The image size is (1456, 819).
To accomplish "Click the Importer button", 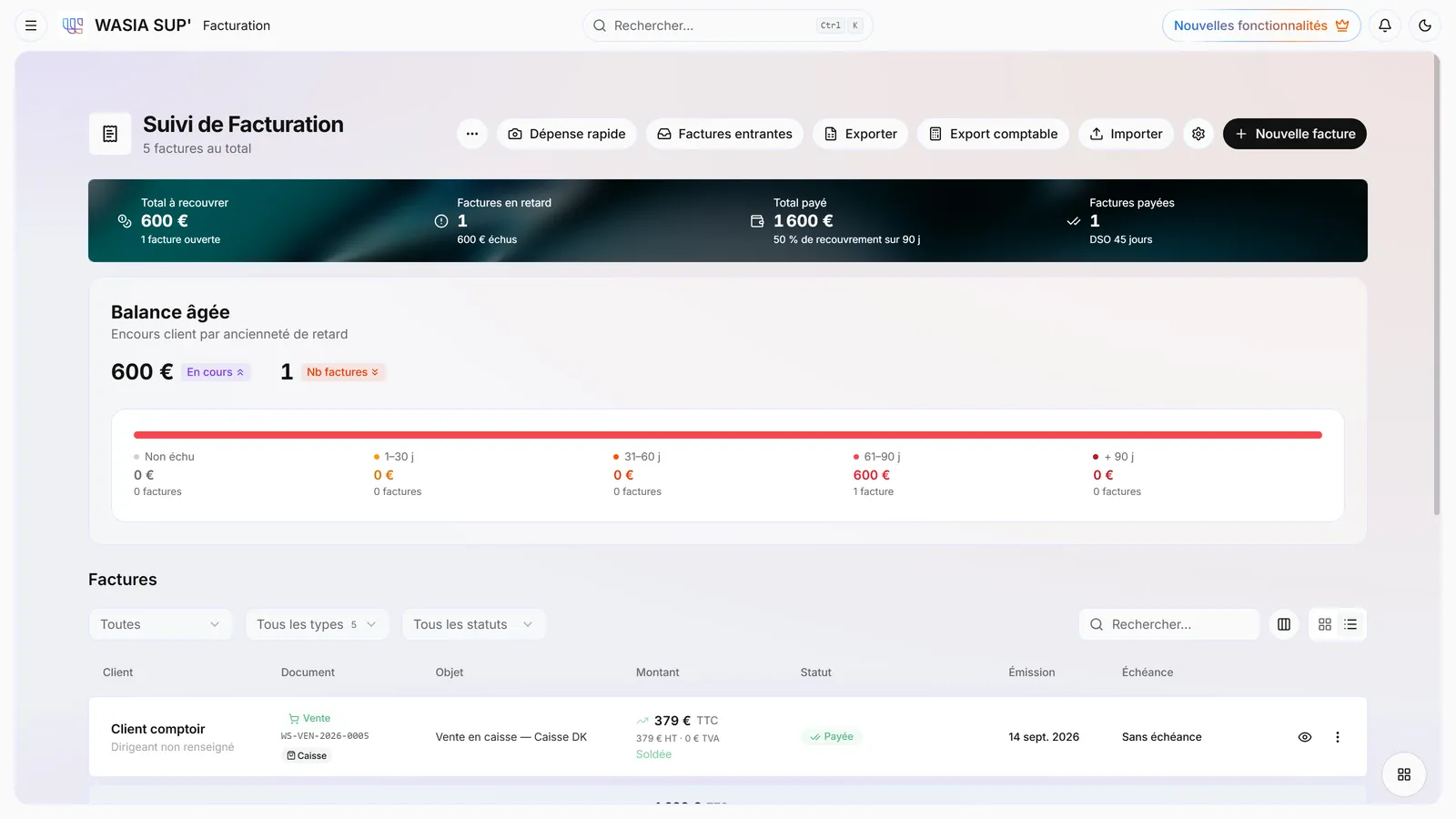I will pyautogui.click(x=1127, y=134).
